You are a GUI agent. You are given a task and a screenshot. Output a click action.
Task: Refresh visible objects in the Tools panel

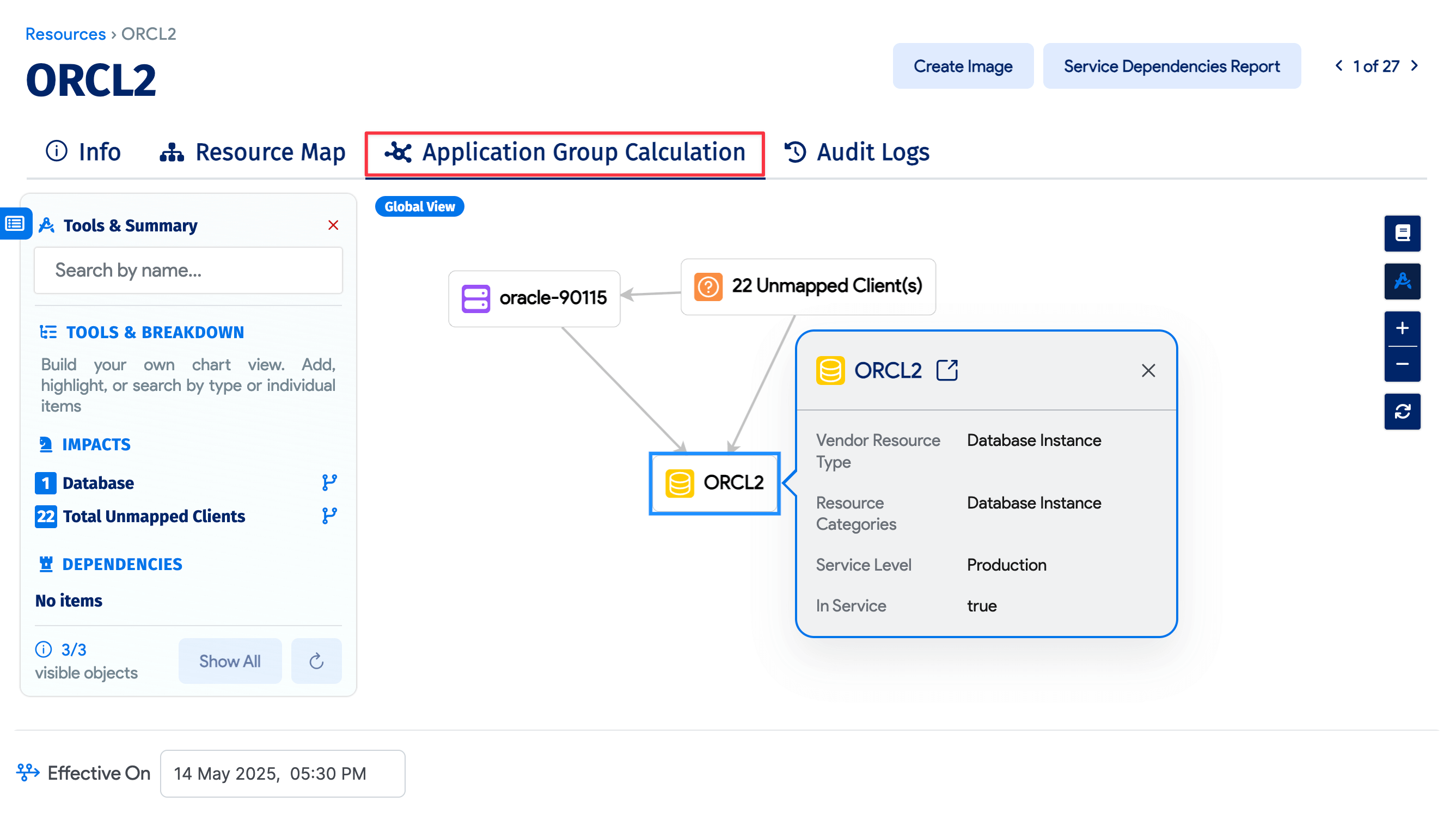click(316, 661)
